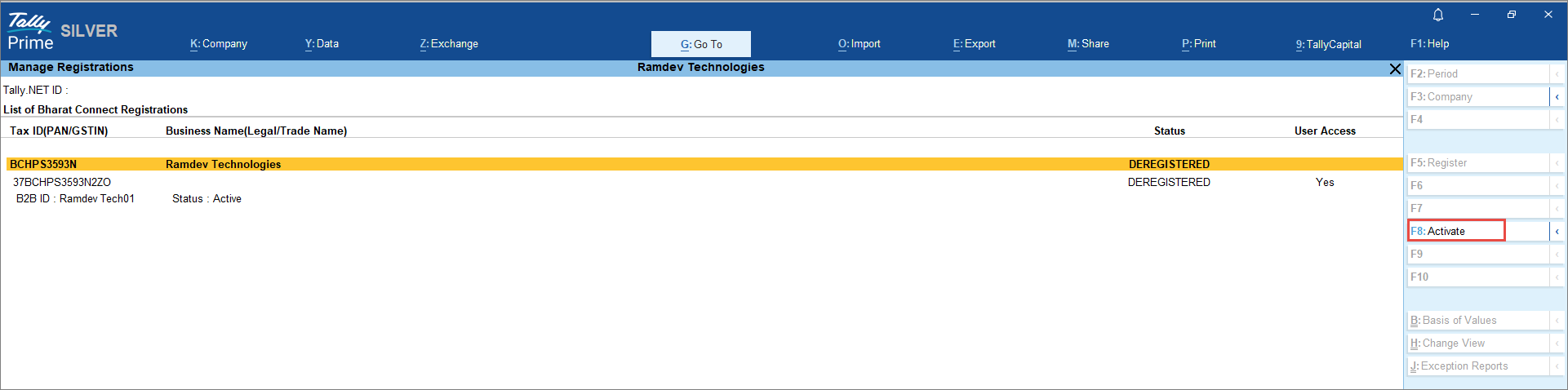Click the Tally Prime logo
This screenshot has height=390, width=1568.
coord(31,32)
